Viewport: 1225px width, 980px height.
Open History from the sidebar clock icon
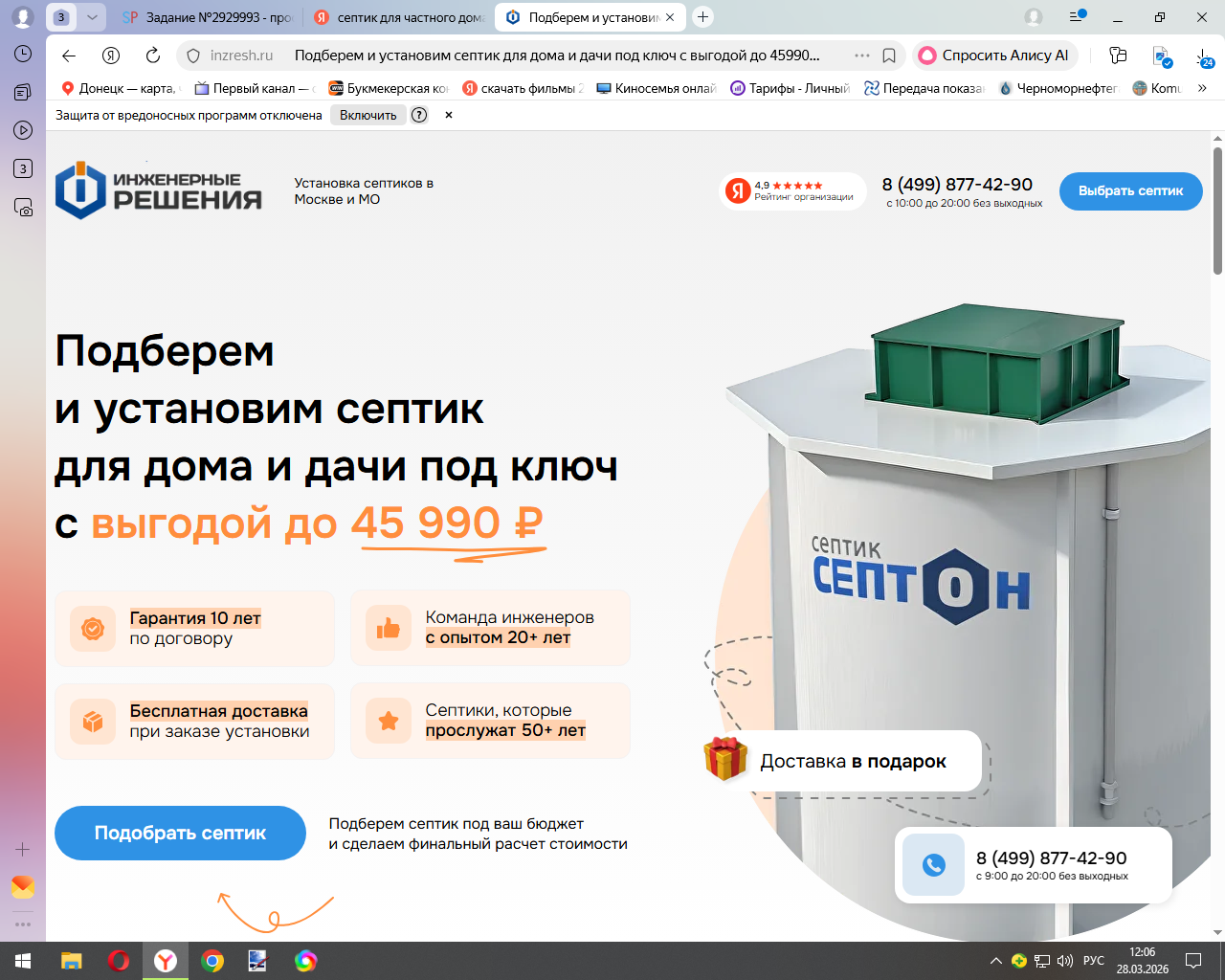click(23, 54)
